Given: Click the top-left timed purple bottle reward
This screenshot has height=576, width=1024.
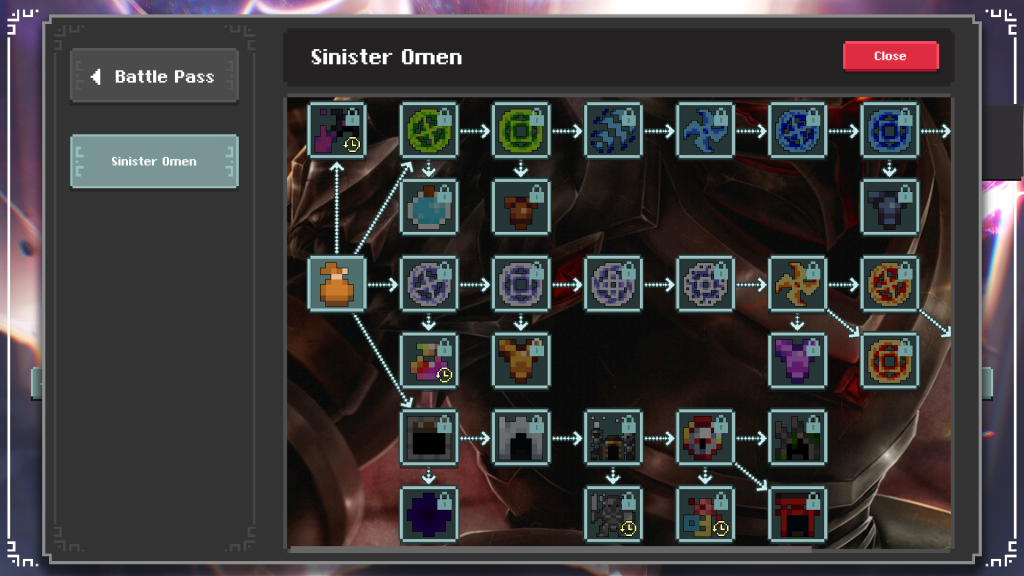Looking at the screenshot, I should click(x=336, y=130).
